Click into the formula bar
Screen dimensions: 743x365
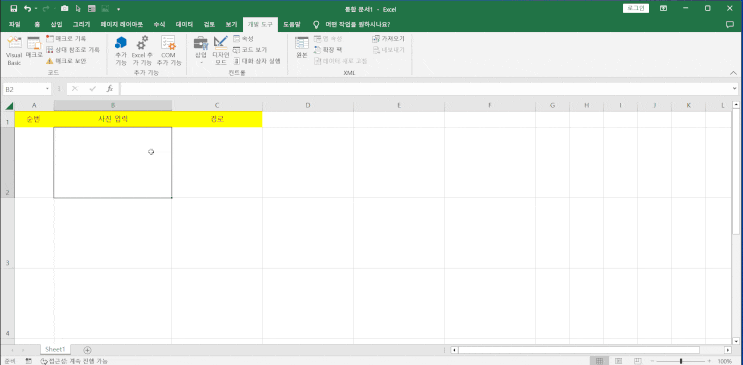coord(426,89)
